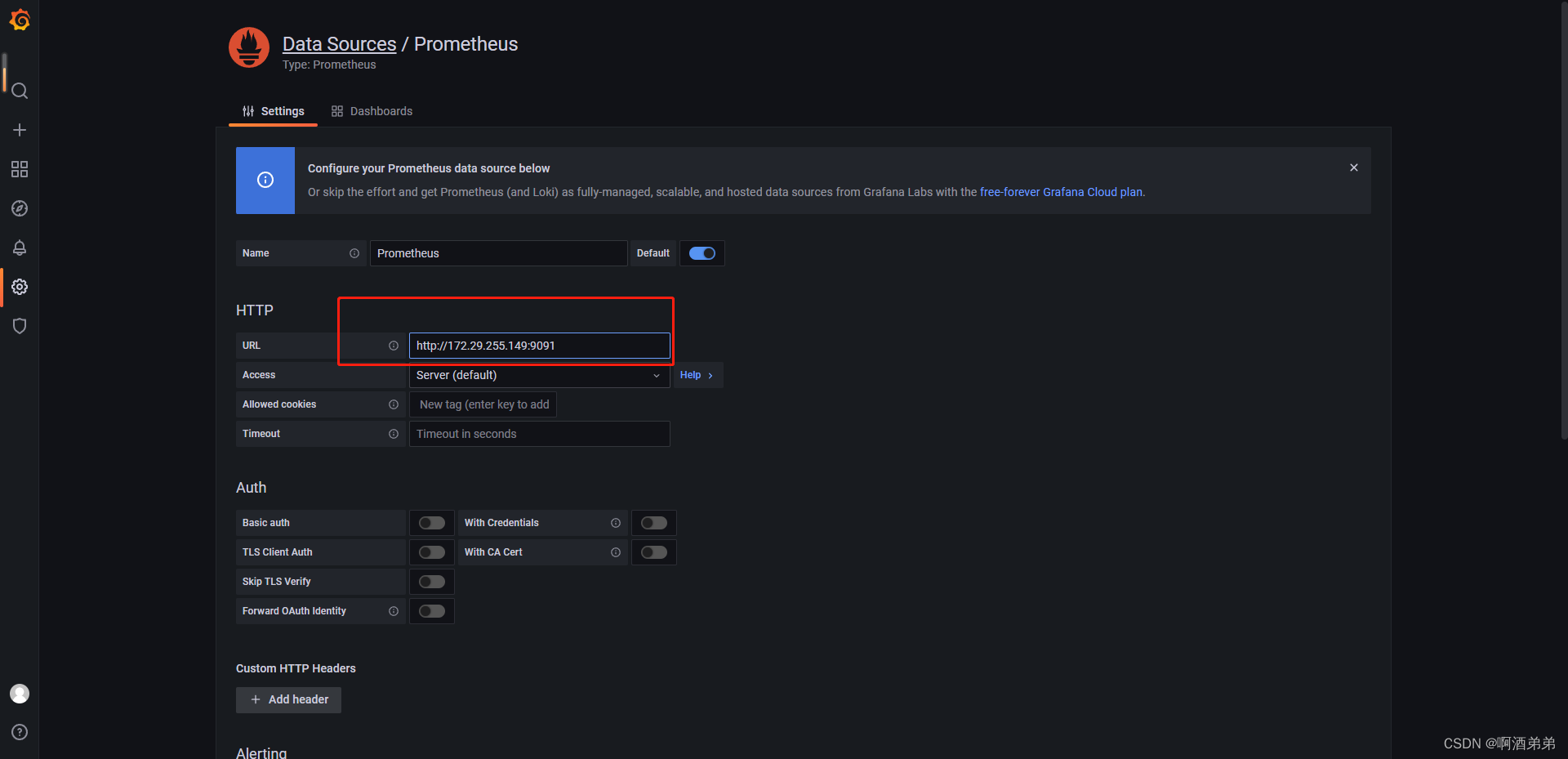Switch to the Dashboards tab
The width and height of the screenshot is (1568, 759).
(372, 111)
